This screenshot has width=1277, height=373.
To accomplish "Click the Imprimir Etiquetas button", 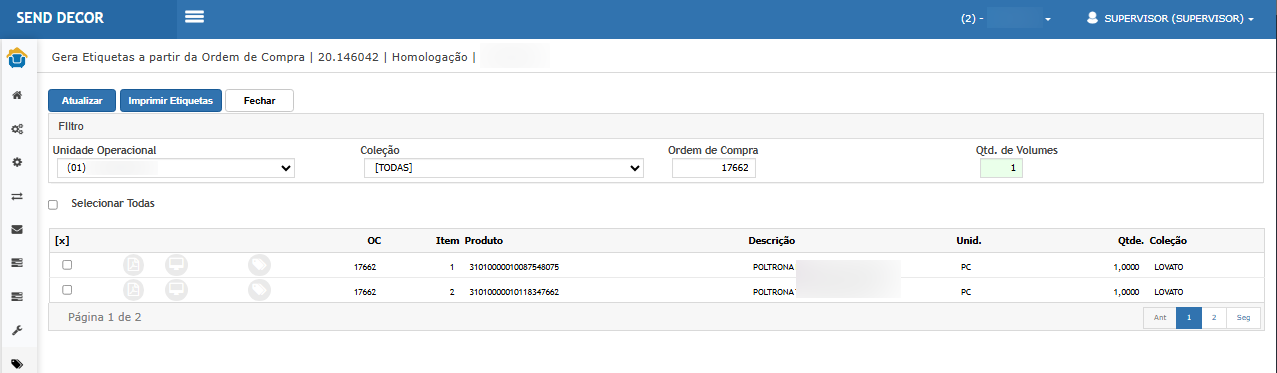I will point(171,101).
